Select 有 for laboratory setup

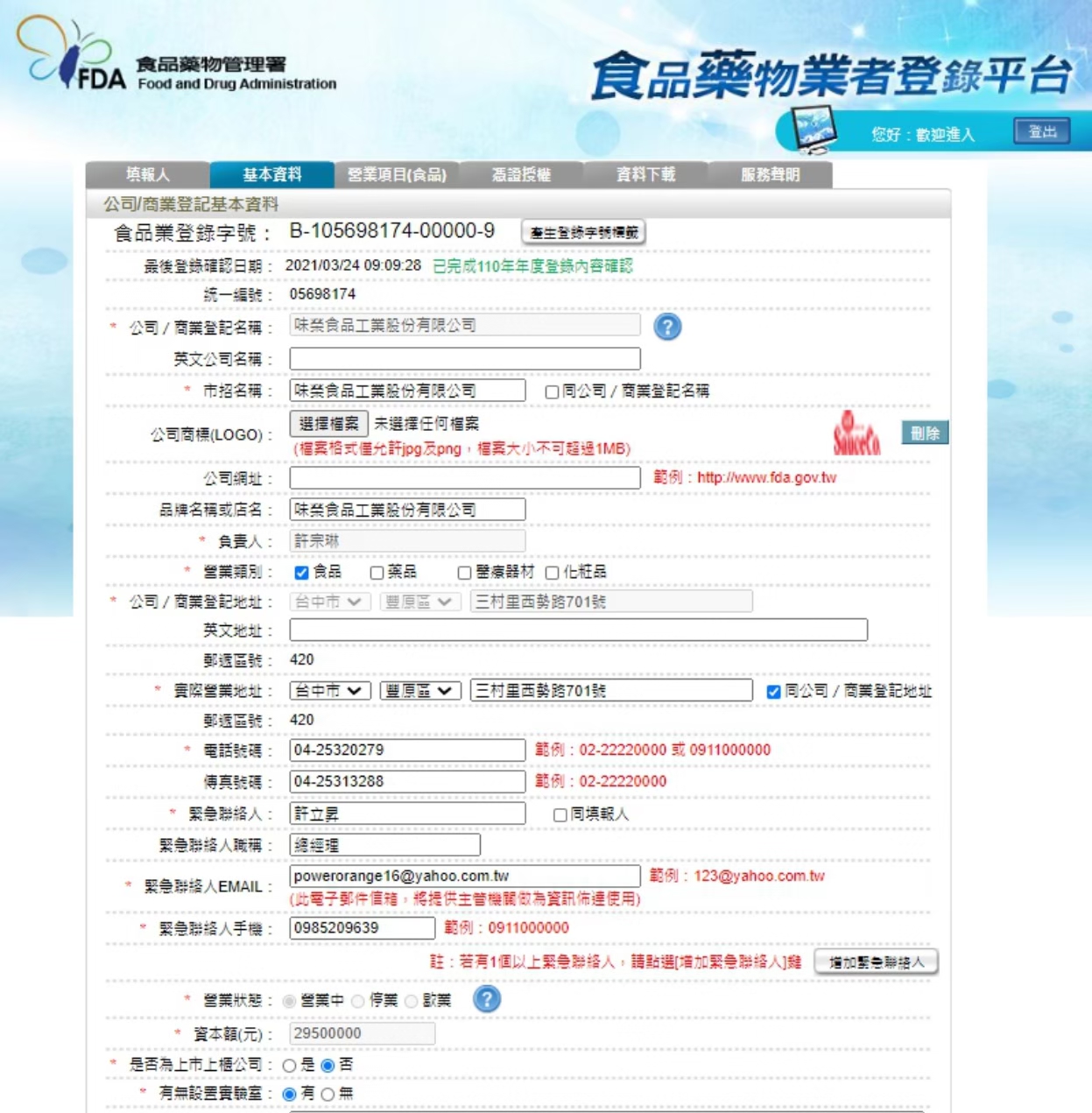[x=290, y=1095]
